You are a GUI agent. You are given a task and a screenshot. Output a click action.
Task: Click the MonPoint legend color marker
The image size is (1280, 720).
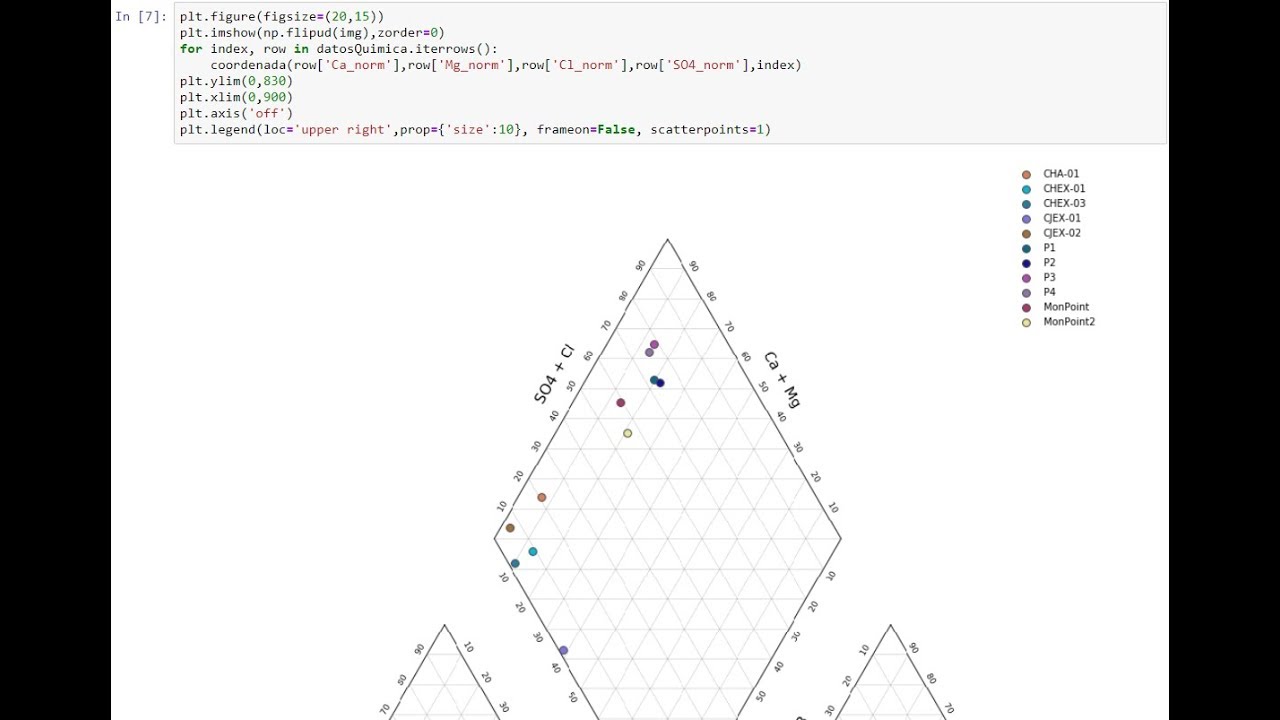(x=1026, y=307)
